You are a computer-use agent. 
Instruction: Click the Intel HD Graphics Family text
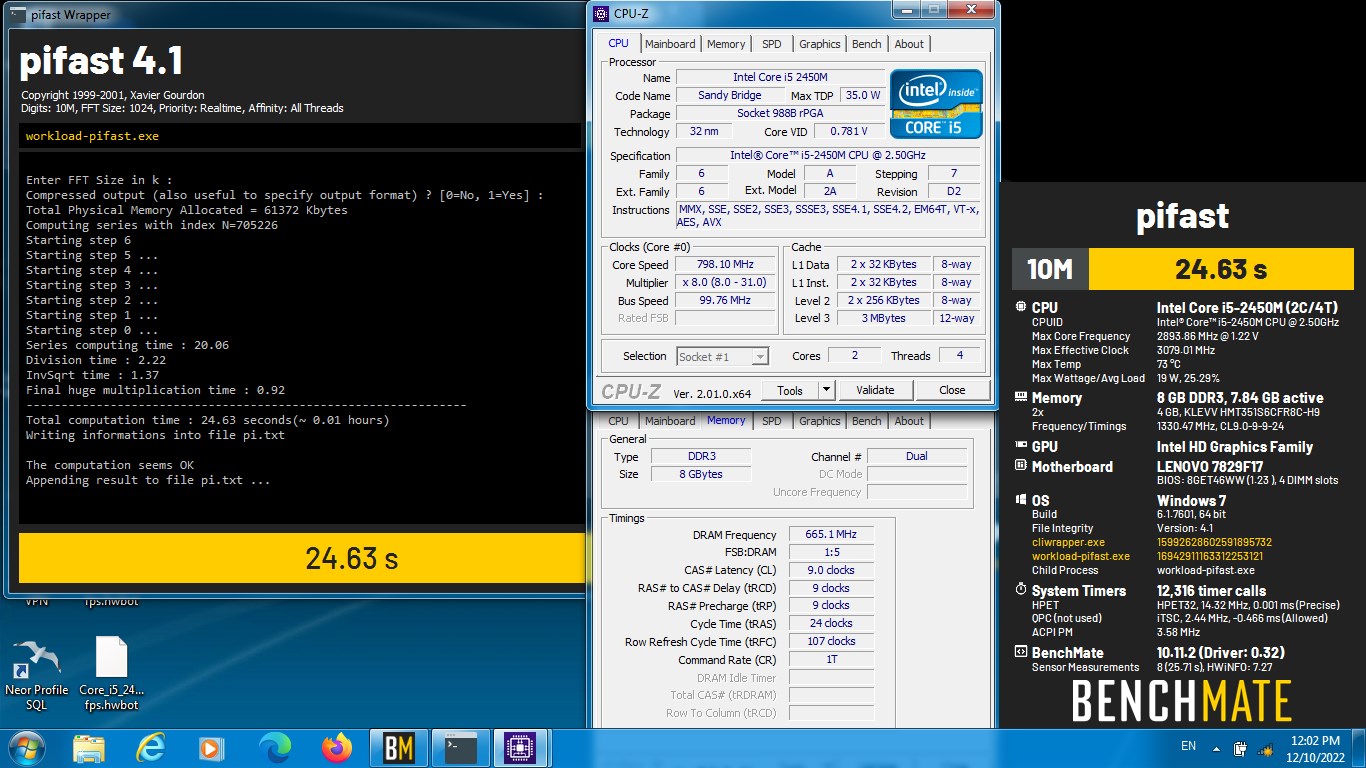pyautogui.click(x=1235, y=447)
